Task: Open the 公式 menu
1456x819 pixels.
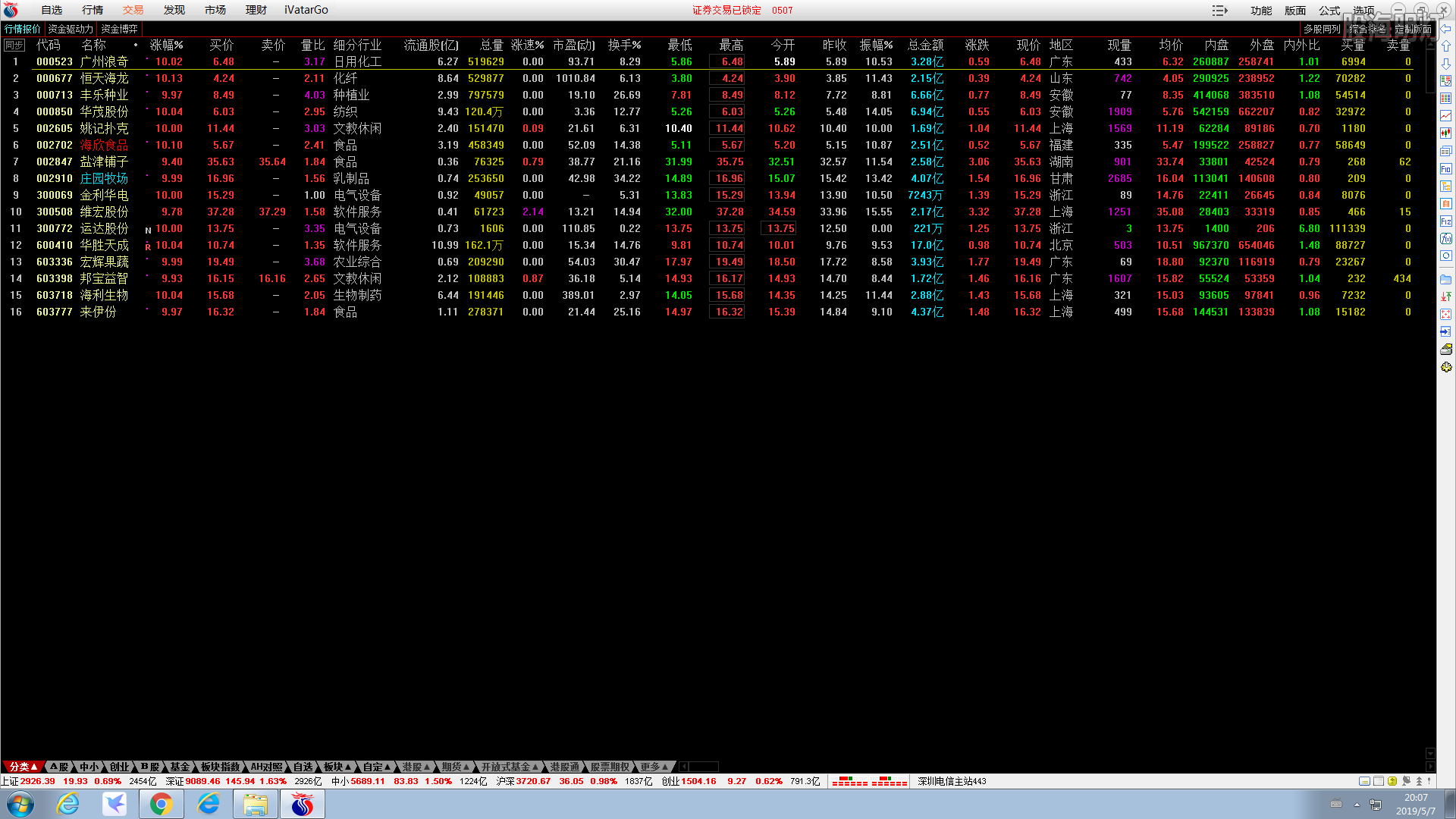Action: (x=1329, y=11)
